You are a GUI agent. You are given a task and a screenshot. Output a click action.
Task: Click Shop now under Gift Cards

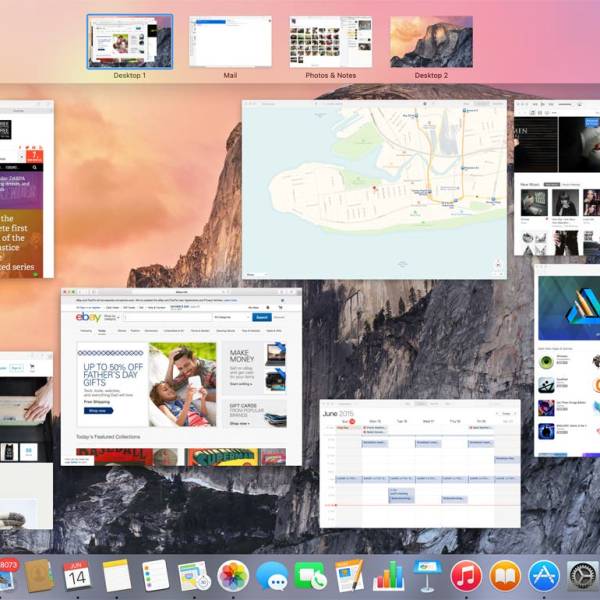click(x=240, y=423)
